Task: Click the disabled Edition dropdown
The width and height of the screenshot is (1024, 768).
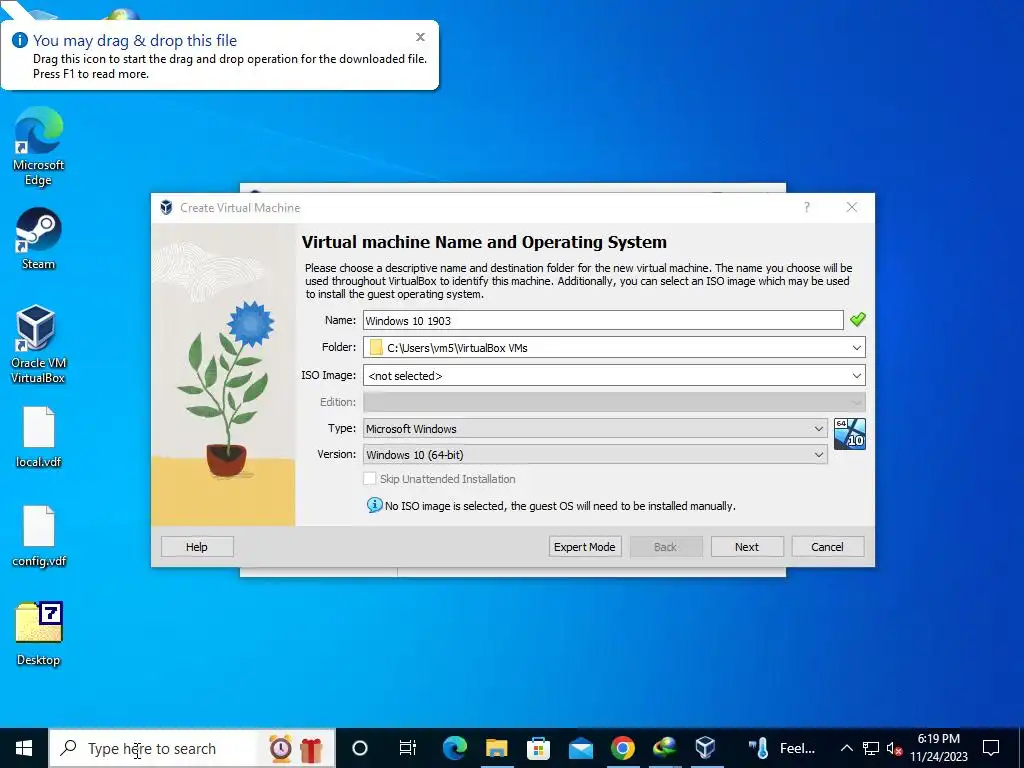Action: coord(614,402)
